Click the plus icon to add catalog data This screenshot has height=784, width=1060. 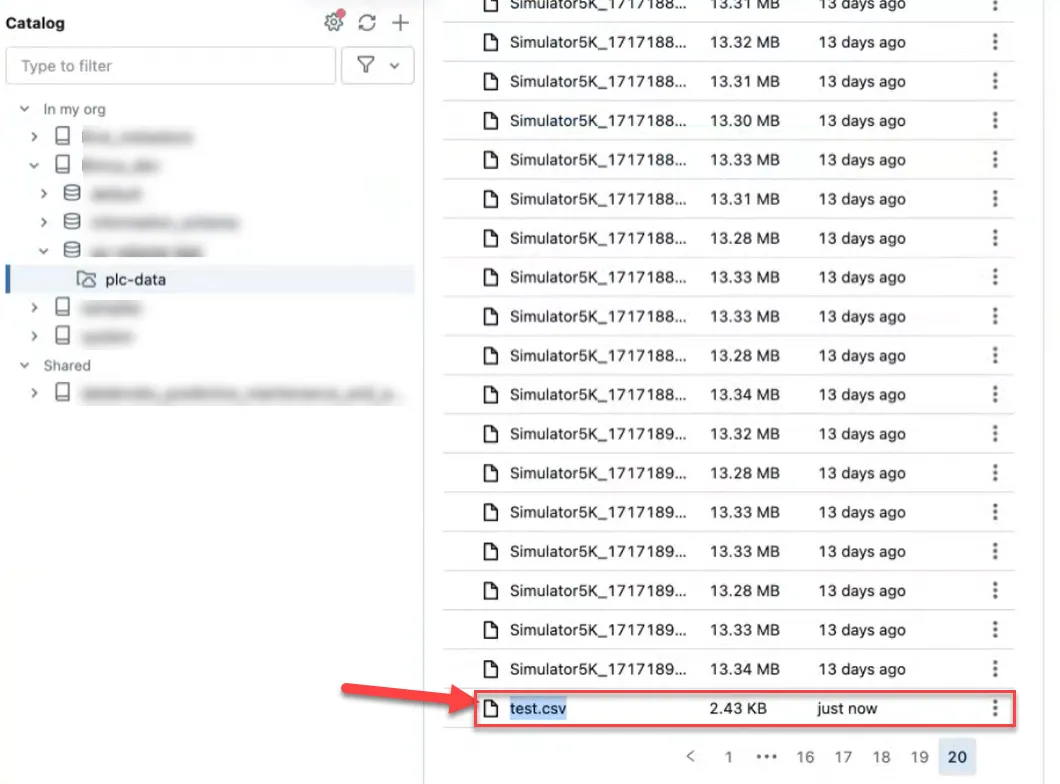[x=400, y=22]
